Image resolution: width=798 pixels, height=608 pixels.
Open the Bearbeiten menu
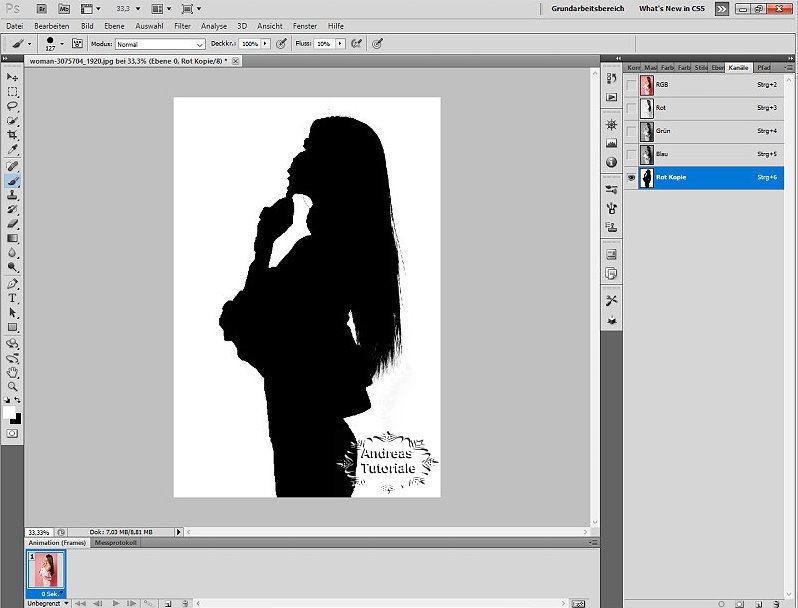pos(51,26)
